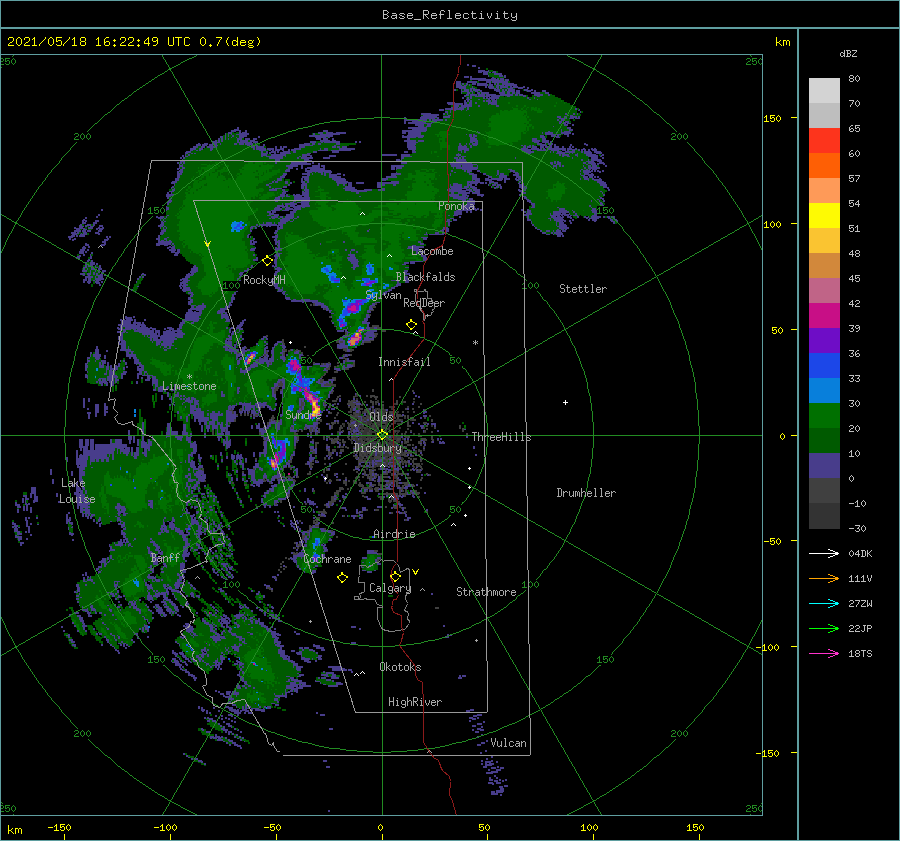Click the Base_Reflectivity title

pyautogui.click(x=450, y=15)
